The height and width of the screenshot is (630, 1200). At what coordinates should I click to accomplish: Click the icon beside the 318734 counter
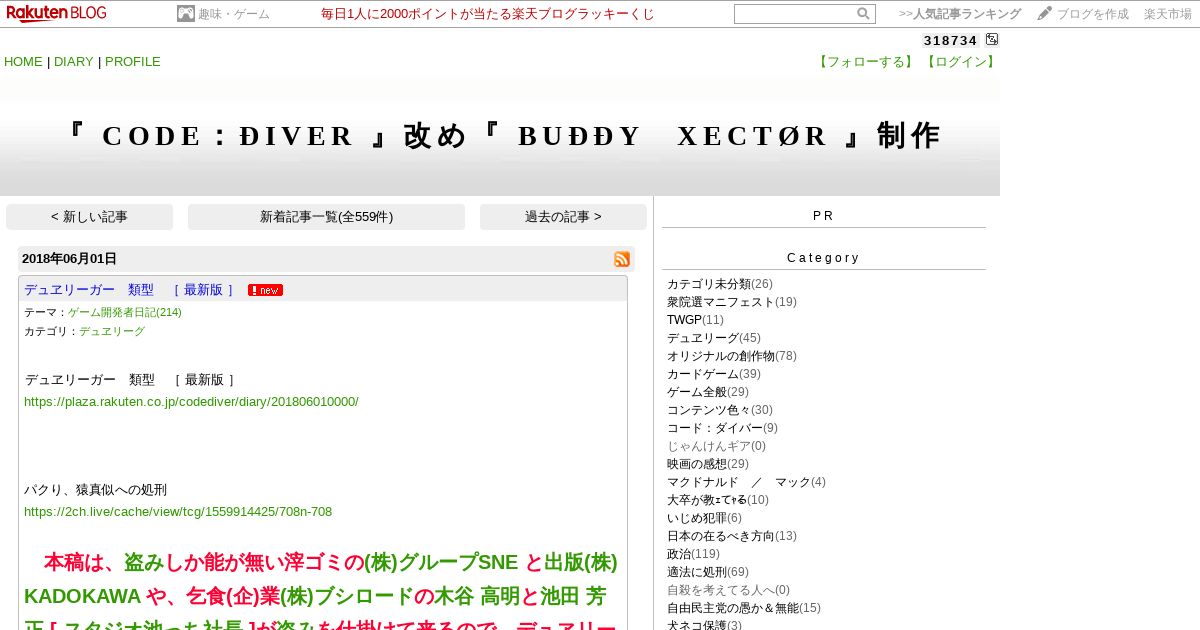(x=992, y=40)
